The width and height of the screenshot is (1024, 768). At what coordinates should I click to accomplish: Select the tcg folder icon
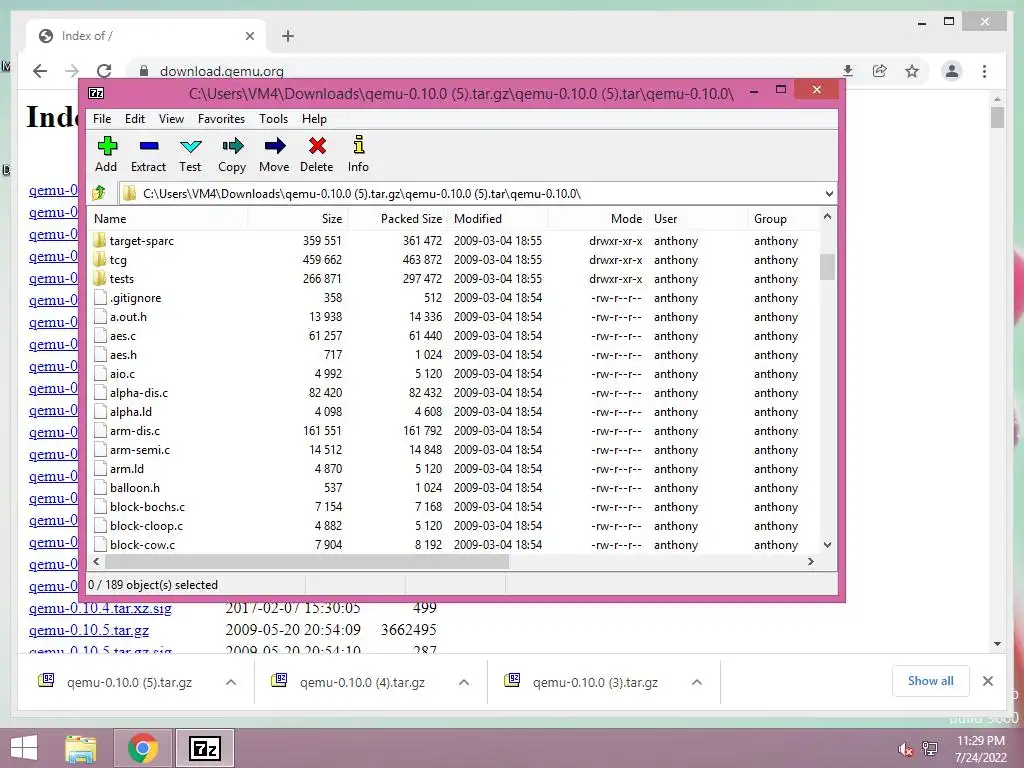(x=100, y=259)
